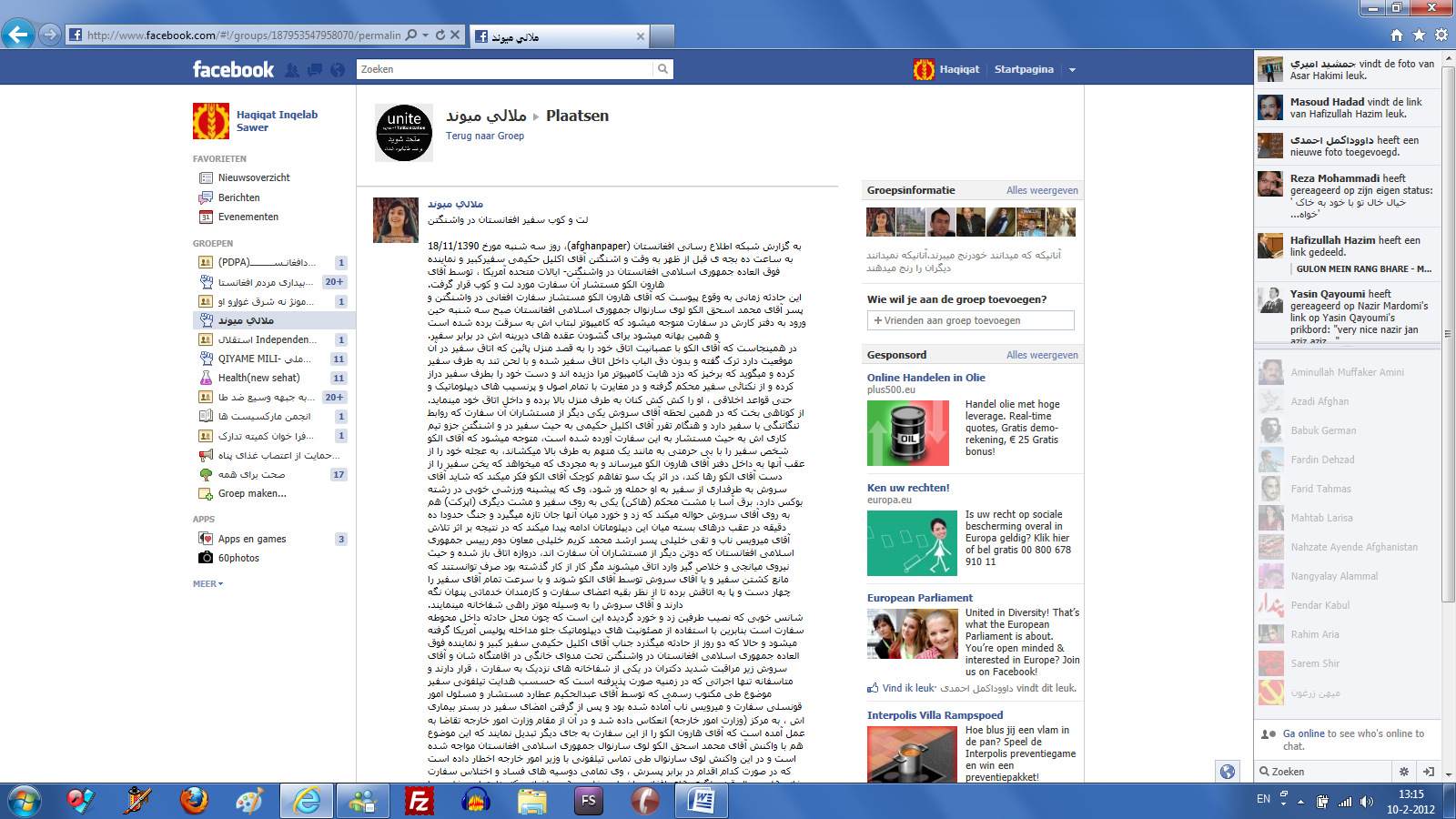Click the Groep maken... item
This screenshot has width=1456, height=819.
(252, 493)
